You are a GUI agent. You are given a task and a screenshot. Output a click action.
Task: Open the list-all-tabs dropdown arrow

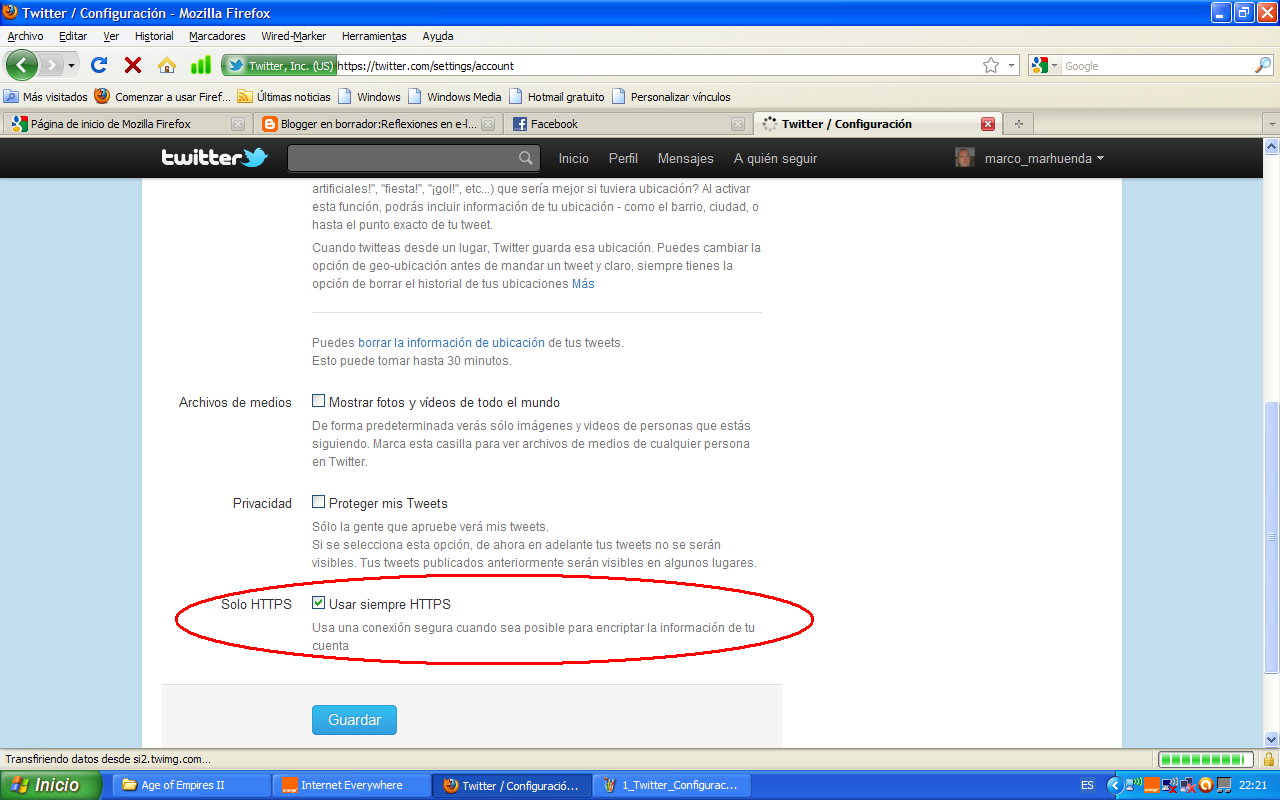(x=1271, y=124)
